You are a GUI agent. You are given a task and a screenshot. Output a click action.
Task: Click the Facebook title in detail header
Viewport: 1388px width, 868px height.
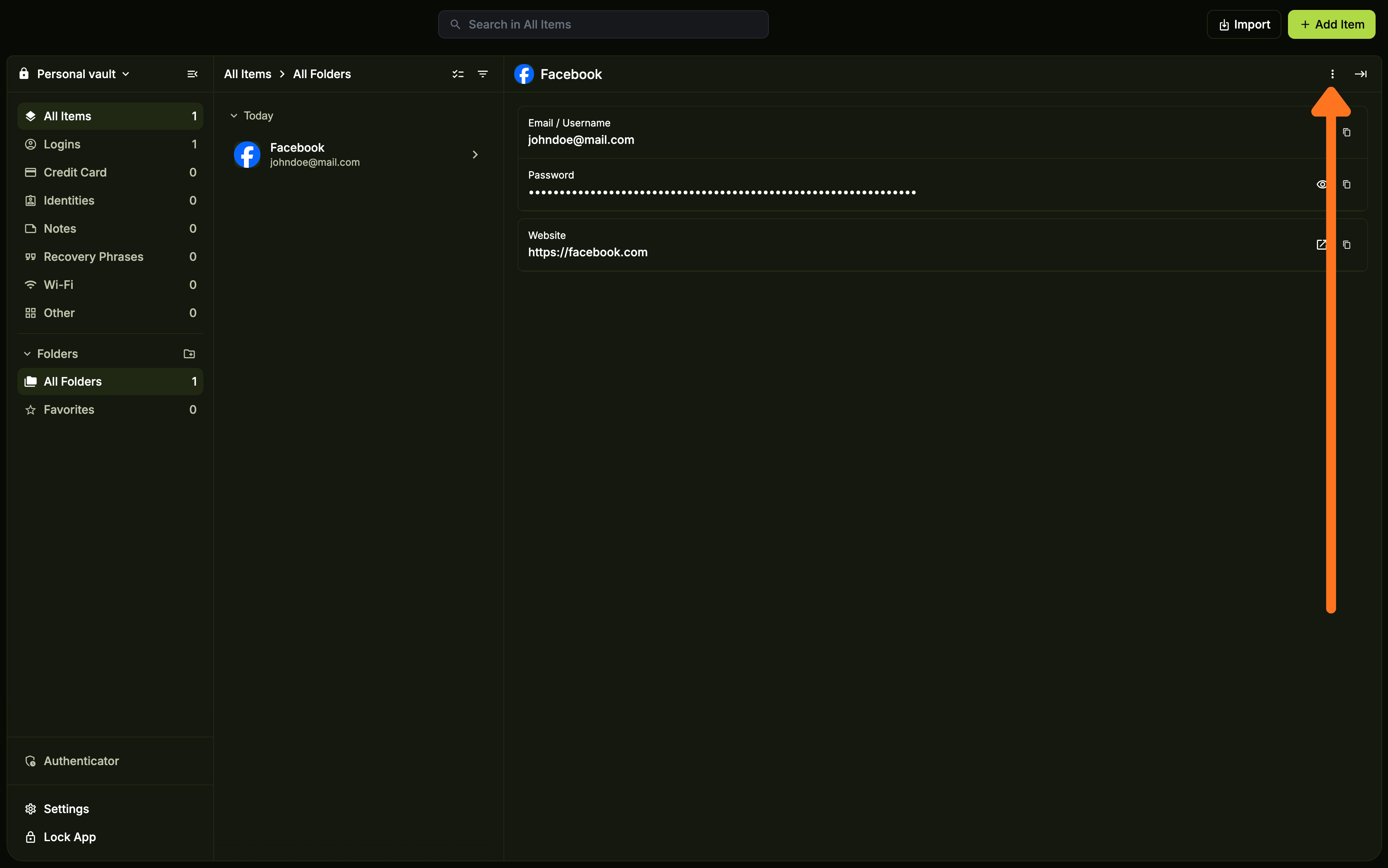click(x=570, y=75)
